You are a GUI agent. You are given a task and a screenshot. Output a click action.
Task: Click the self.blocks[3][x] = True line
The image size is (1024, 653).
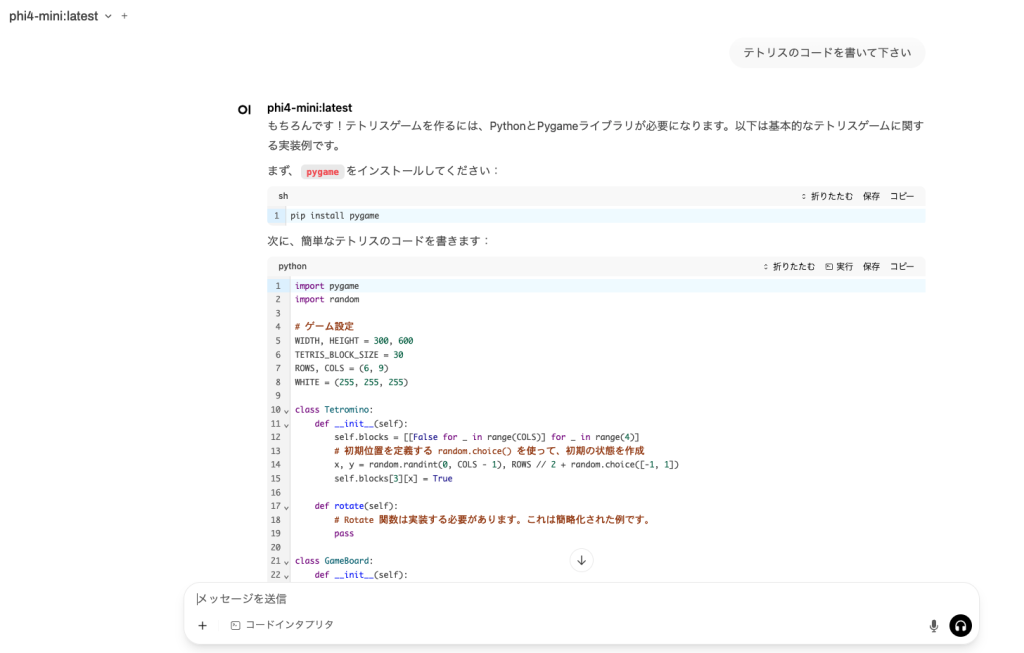point(393,479)
